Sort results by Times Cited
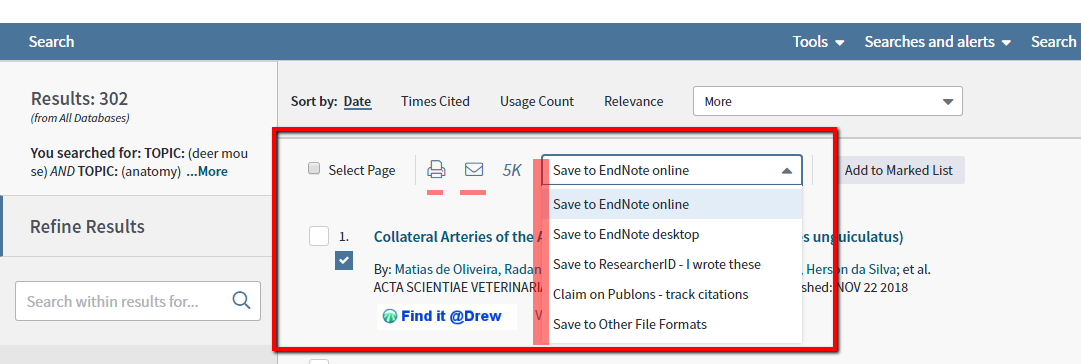The width and height of the screenshot is (1081, 364). (x=435, y=101)
